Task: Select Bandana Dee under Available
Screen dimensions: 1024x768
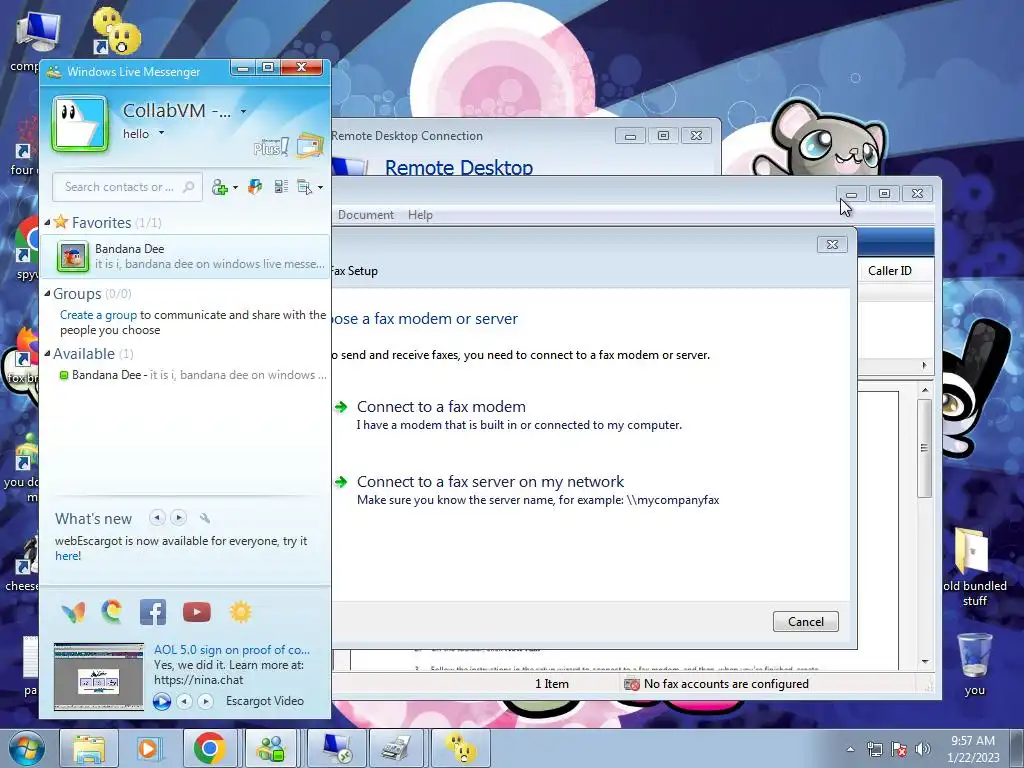Action: (185, 375)
